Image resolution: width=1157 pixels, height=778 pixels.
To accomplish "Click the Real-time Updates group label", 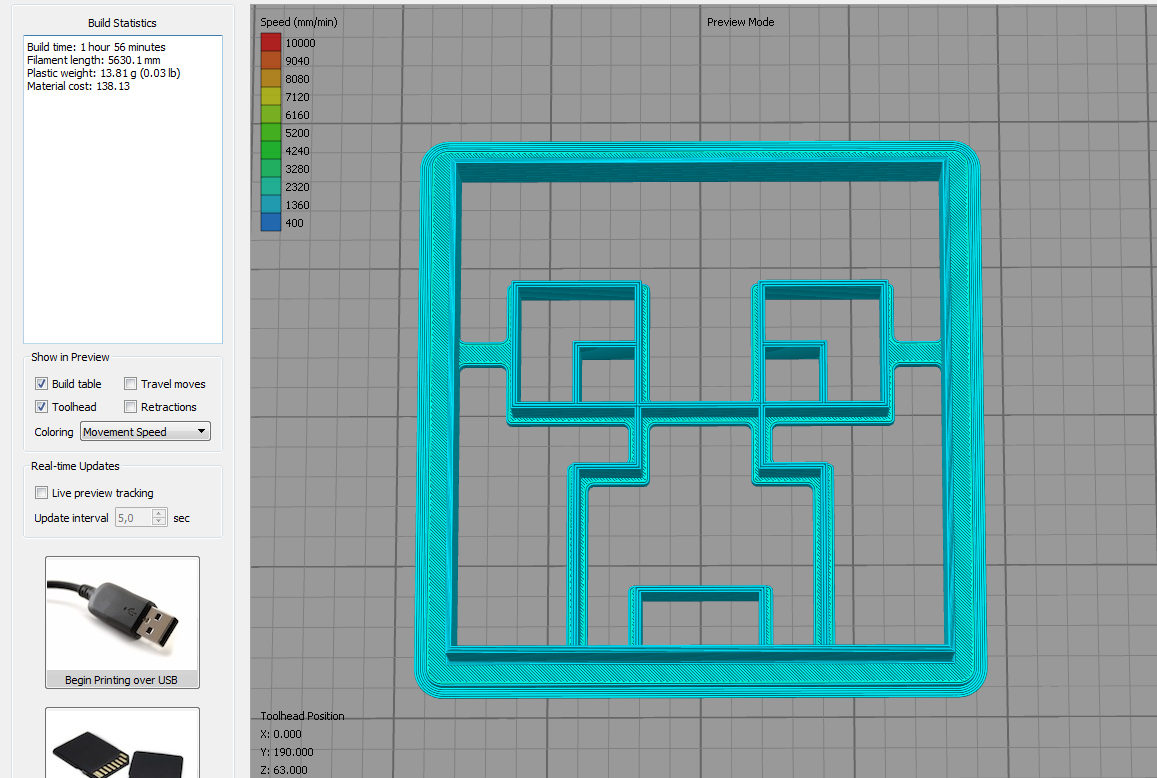I will point(75,467).
